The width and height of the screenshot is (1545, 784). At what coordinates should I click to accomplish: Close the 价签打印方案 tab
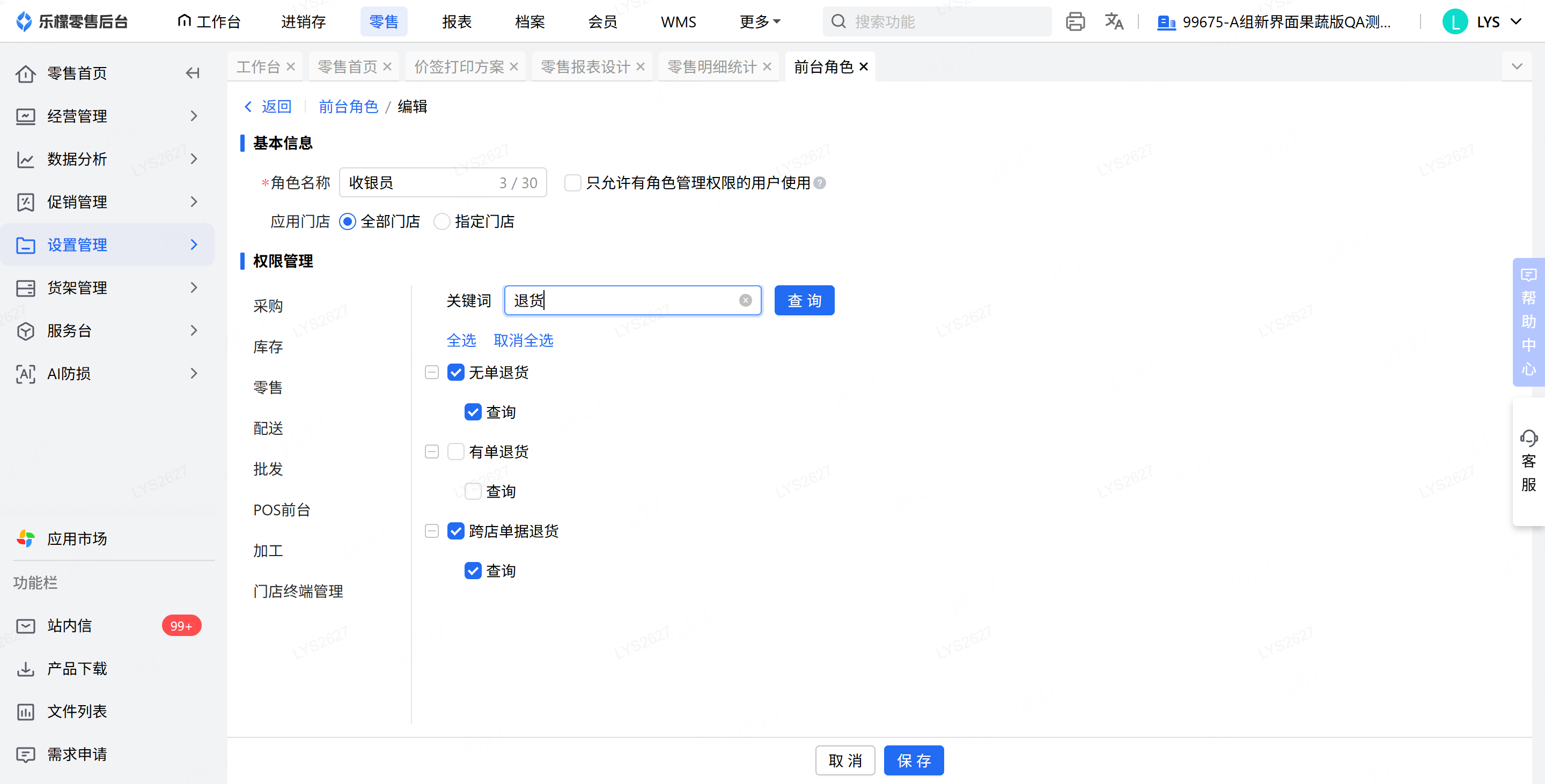514,66
